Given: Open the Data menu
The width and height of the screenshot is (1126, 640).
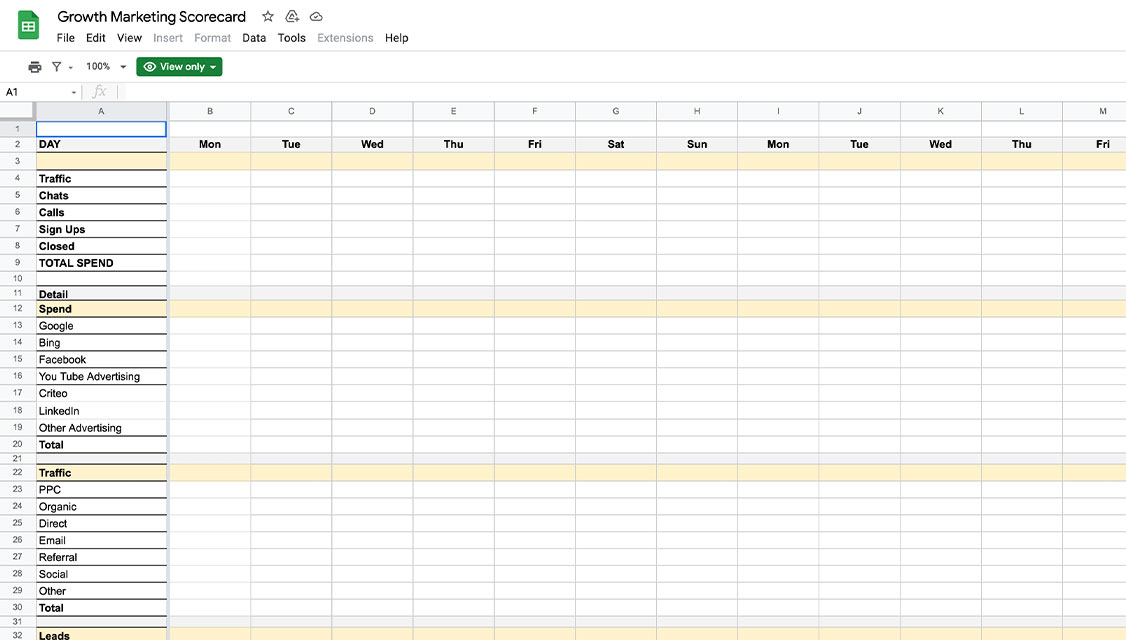Looking at the screenshot, I should tap(254, 38).
